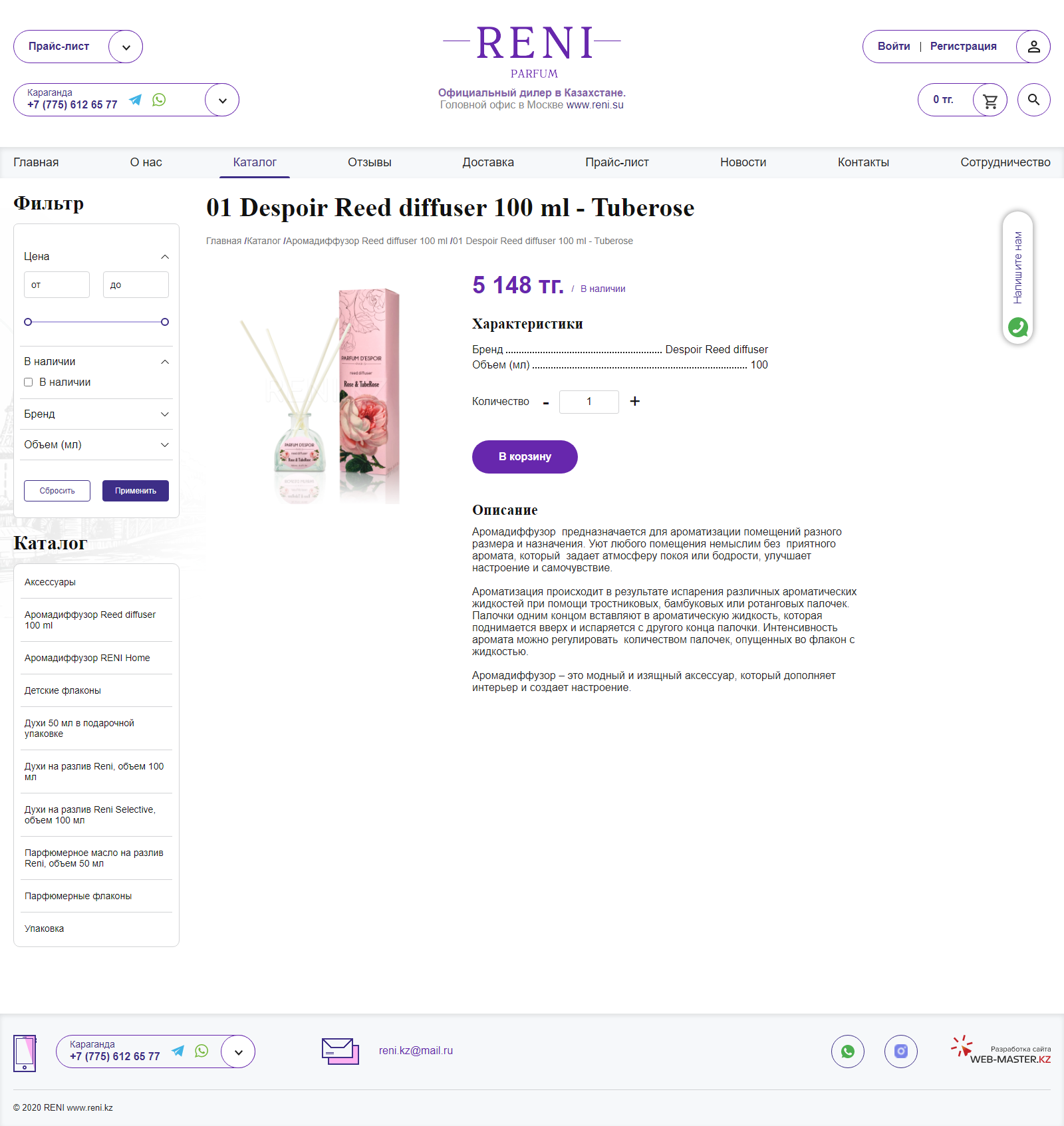Click round WhatsApp button in footer
The image size is (1064, 1126).
click(848, 1052)
